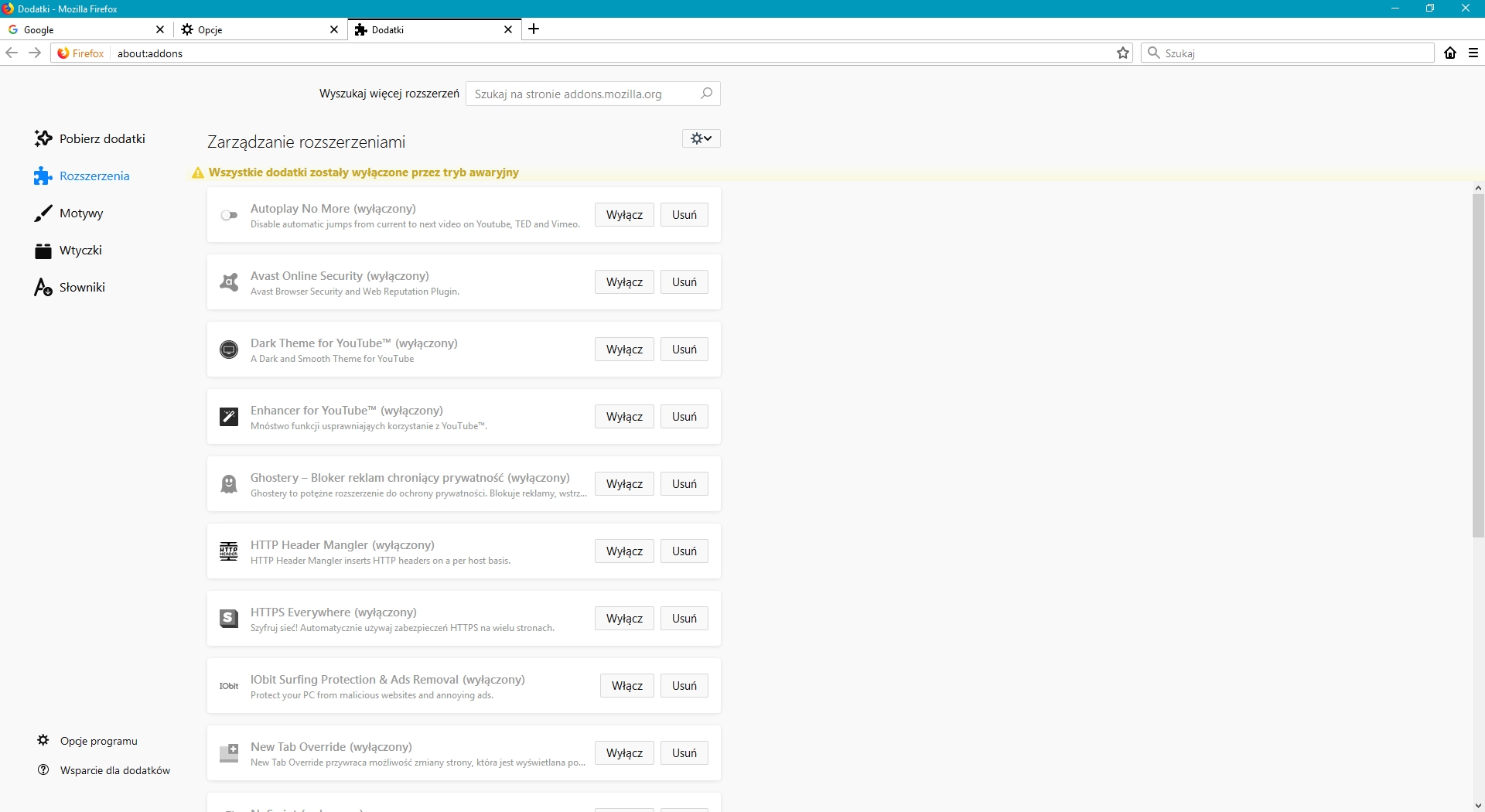Click the warning triangle icon
This screenshot has height=812, width=1485.
(x=198, y=173)
